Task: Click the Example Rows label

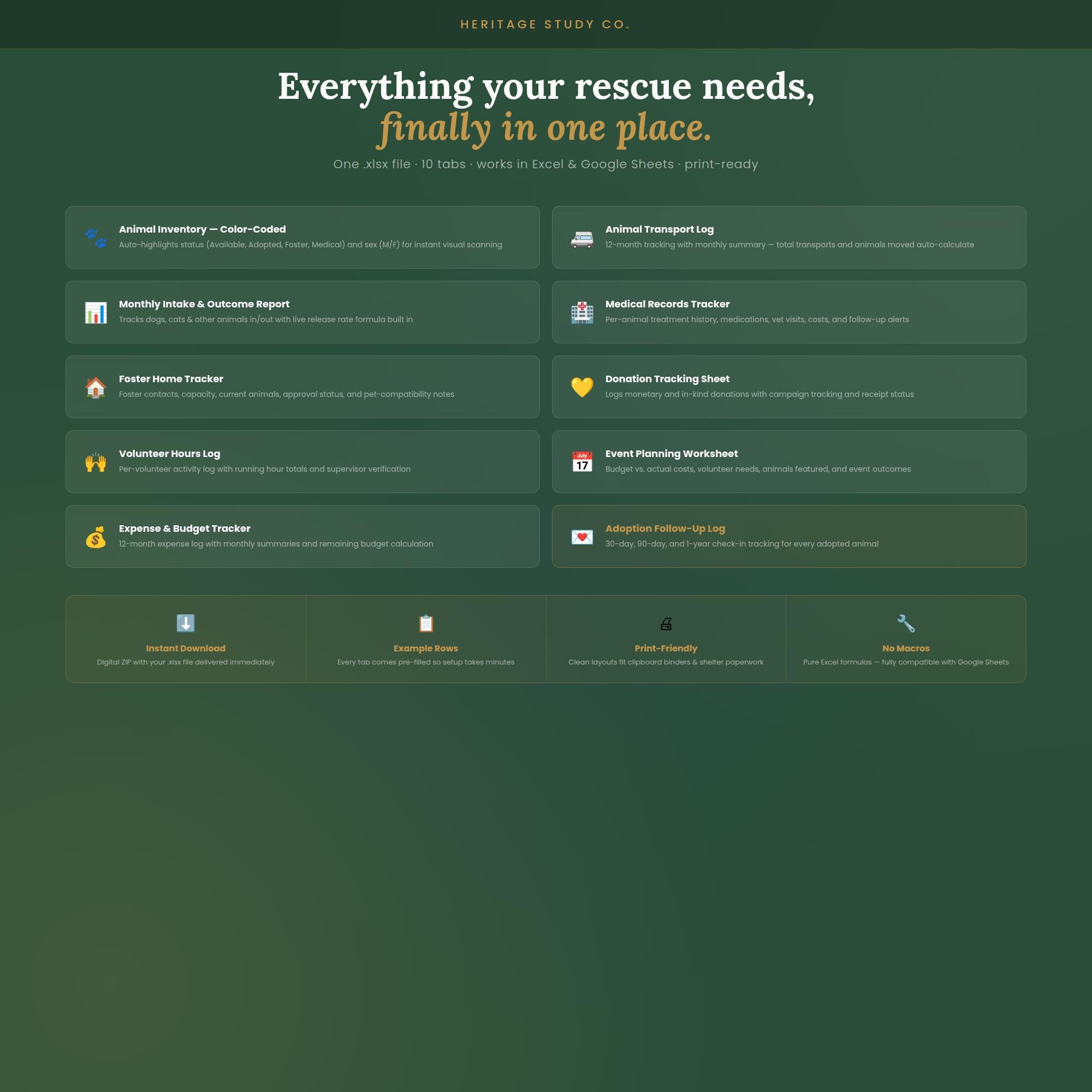Action: tap(426, 648)
